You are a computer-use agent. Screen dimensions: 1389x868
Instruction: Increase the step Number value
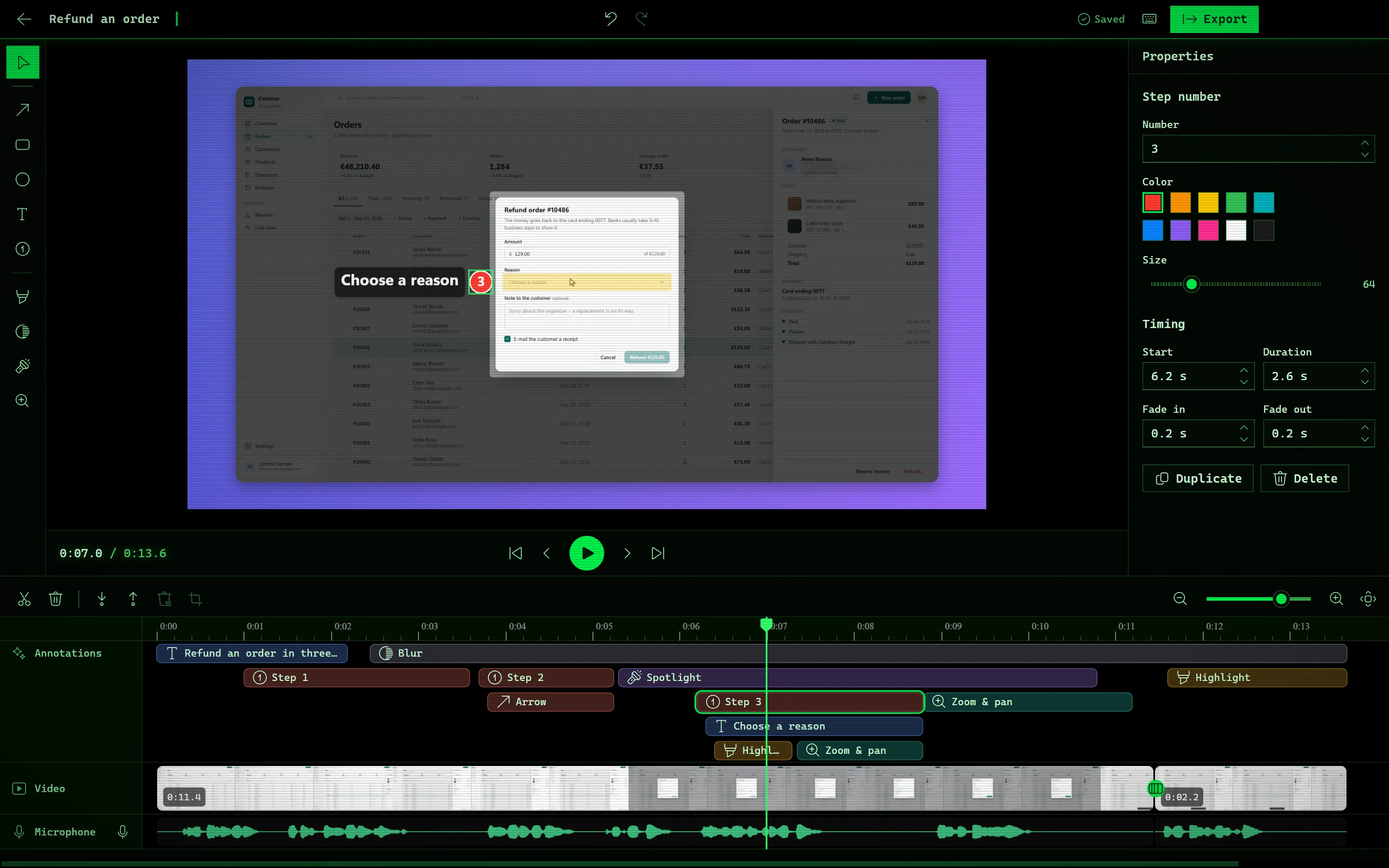[1365, 142]
